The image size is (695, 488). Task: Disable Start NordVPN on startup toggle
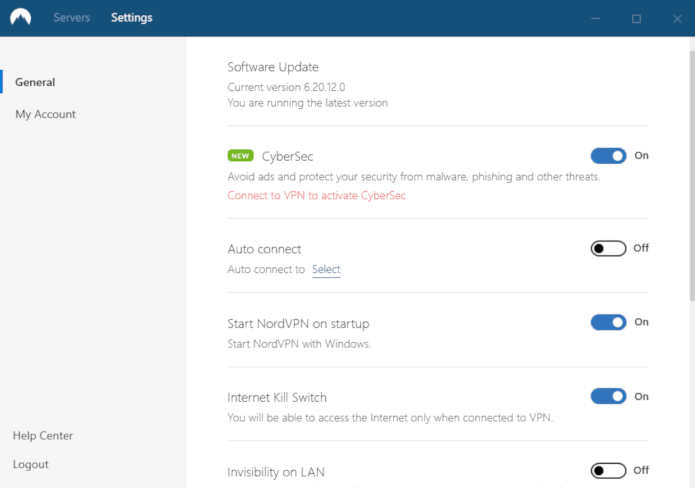[x=608, y=322]
